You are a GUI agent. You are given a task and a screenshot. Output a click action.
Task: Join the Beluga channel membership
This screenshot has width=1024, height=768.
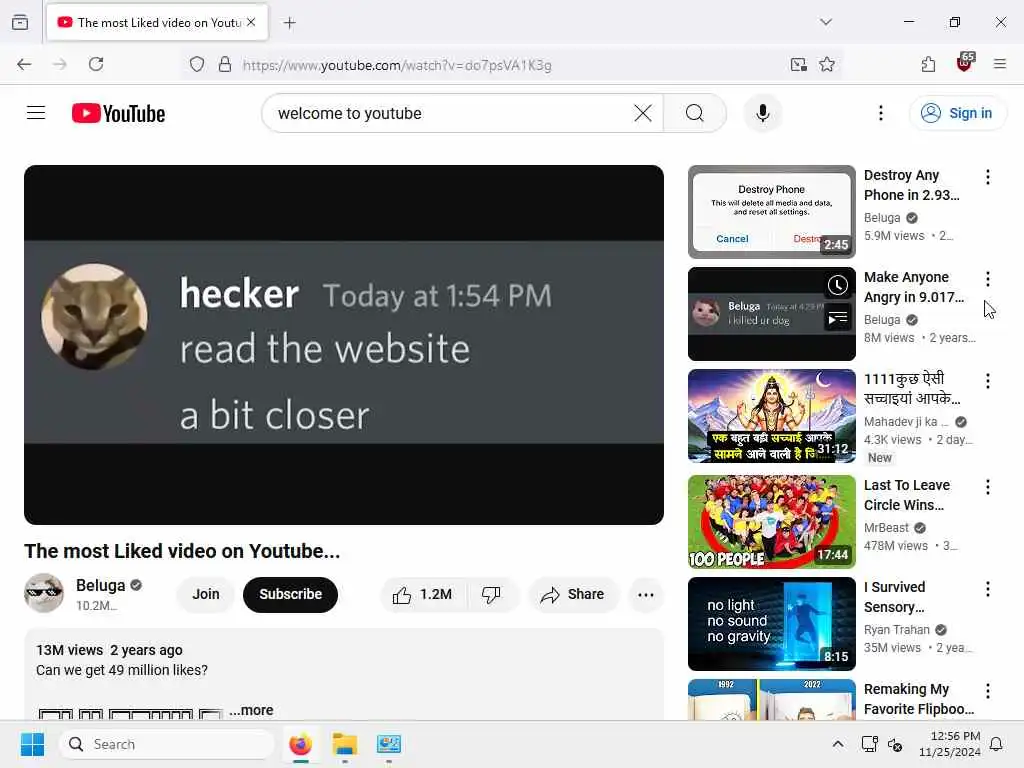205,594
